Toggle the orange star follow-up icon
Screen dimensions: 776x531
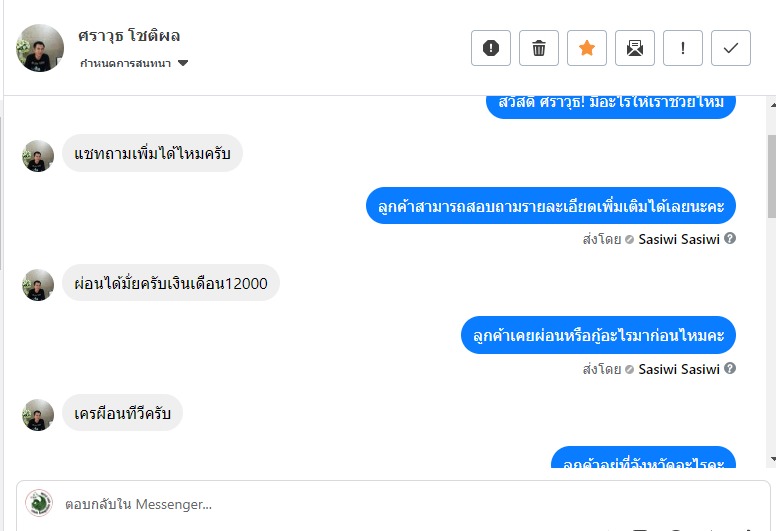586,48
